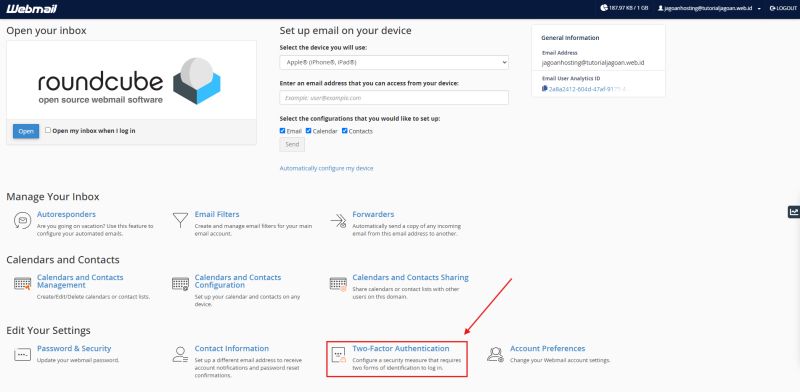Open Contact Information link
The width and height of the screenshot is (800, 392).
coord(232,348)
